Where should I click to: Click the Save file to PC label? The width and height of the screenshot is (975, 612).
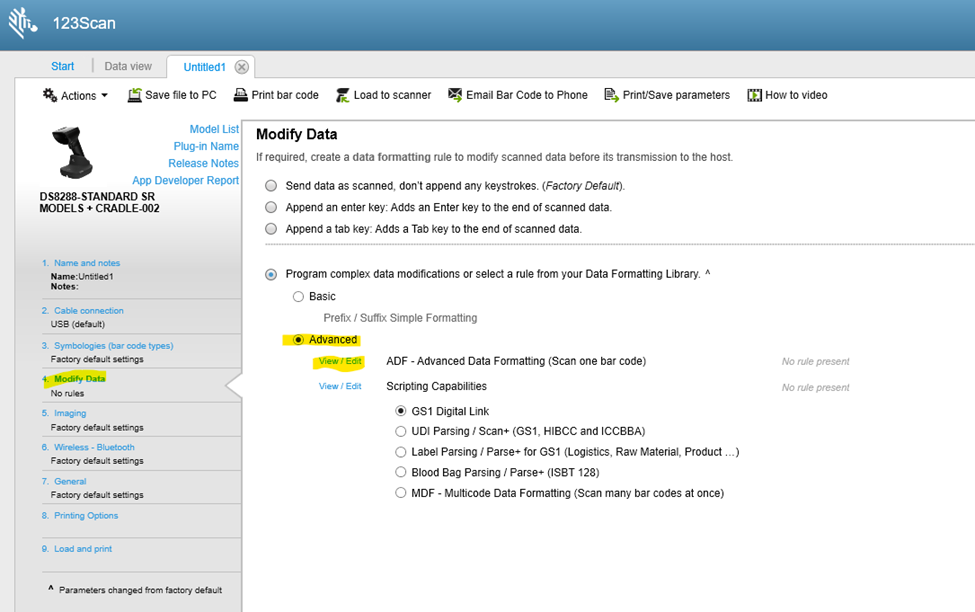181,95
